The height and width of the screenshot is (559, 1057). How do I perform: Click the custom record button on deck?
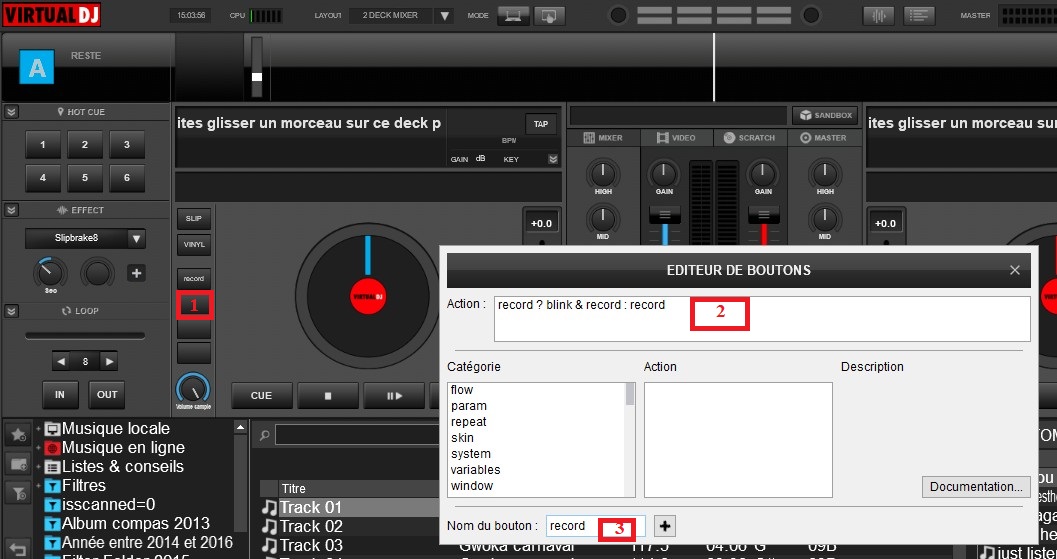coord(194,278)
